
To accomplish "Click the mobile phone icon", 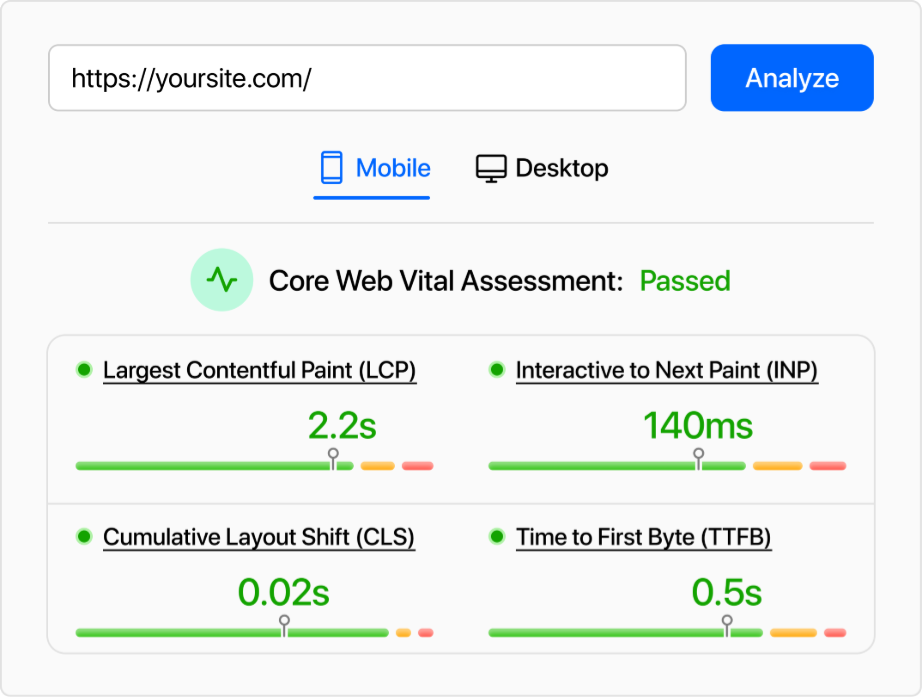I will [331, 168].
